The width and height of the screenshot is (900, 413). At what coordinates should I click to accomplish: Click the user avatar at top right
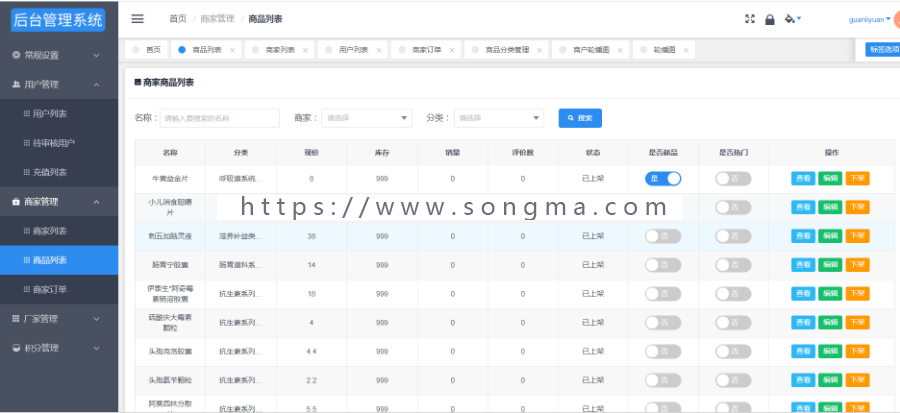point(896,20)
